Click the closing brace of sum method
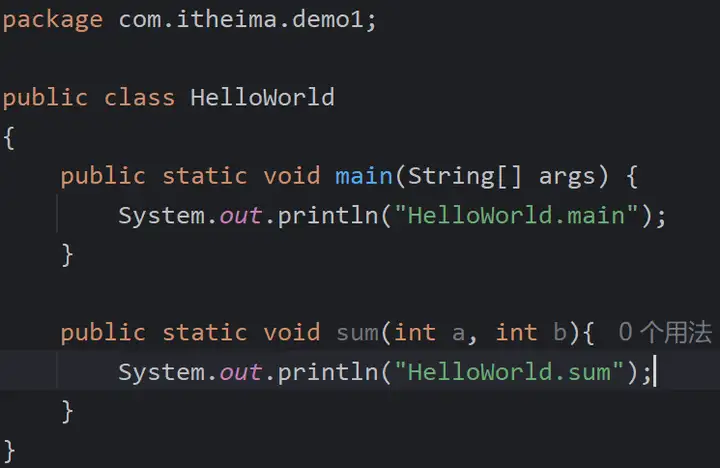The image size is (720, 468). pyautogui.click(x=67, y=412)
